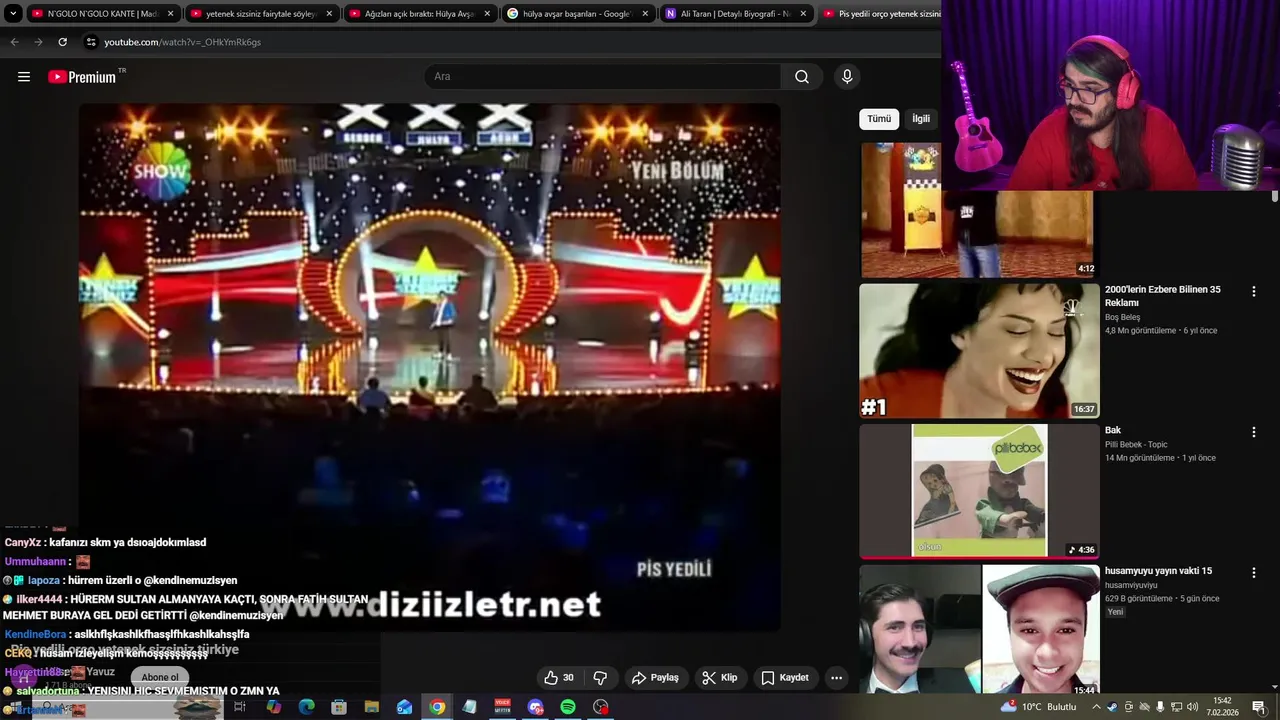Open more options for 2000'lerin Ezbere Bilinen video

pyautogui.click(x=1253, y=291)
